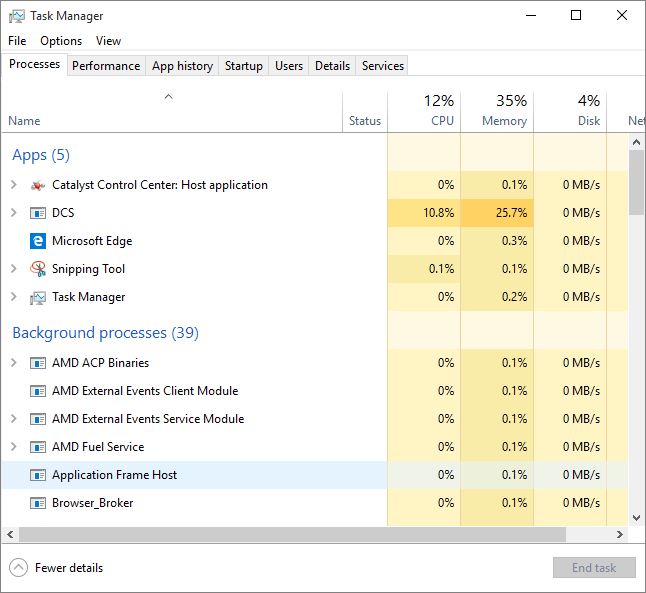Viewport: 646px width, 593px height.
Task: Switch to the Services tab
Action: [383, 66]
